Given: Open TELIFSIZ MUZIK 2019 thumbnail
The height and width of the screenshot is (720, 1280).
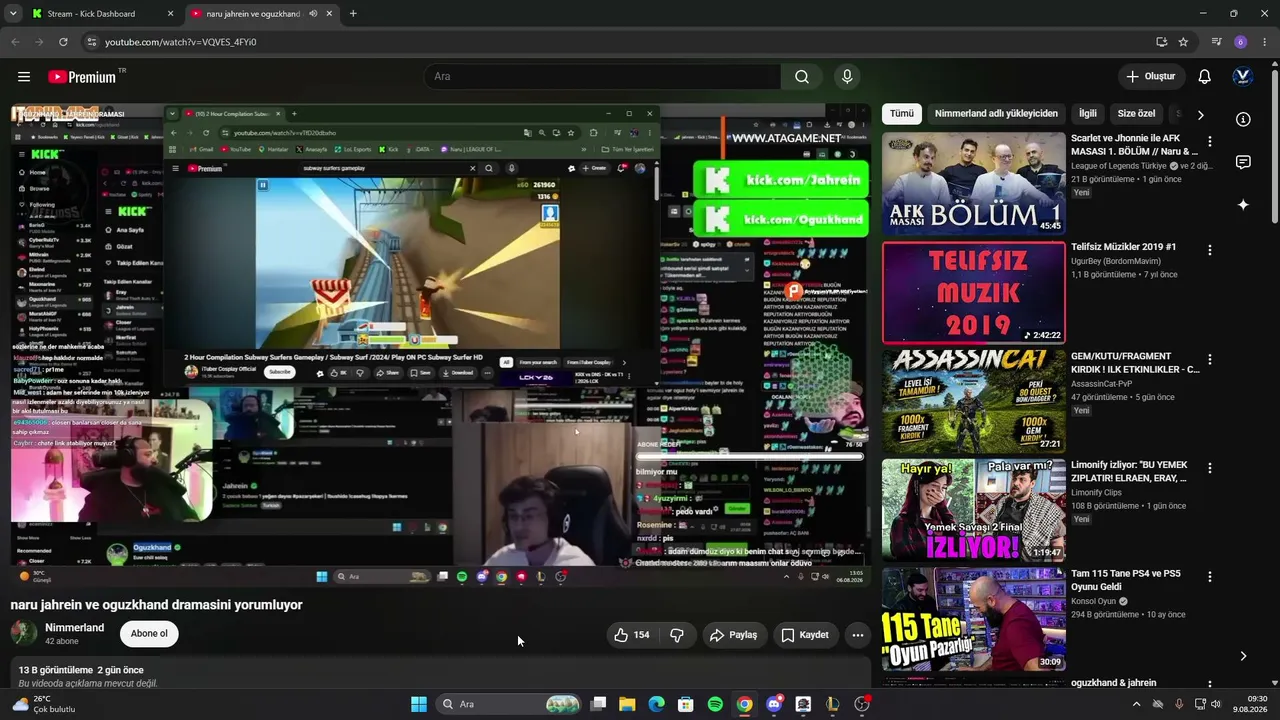Looking at the screenshot, I should 974,293.
